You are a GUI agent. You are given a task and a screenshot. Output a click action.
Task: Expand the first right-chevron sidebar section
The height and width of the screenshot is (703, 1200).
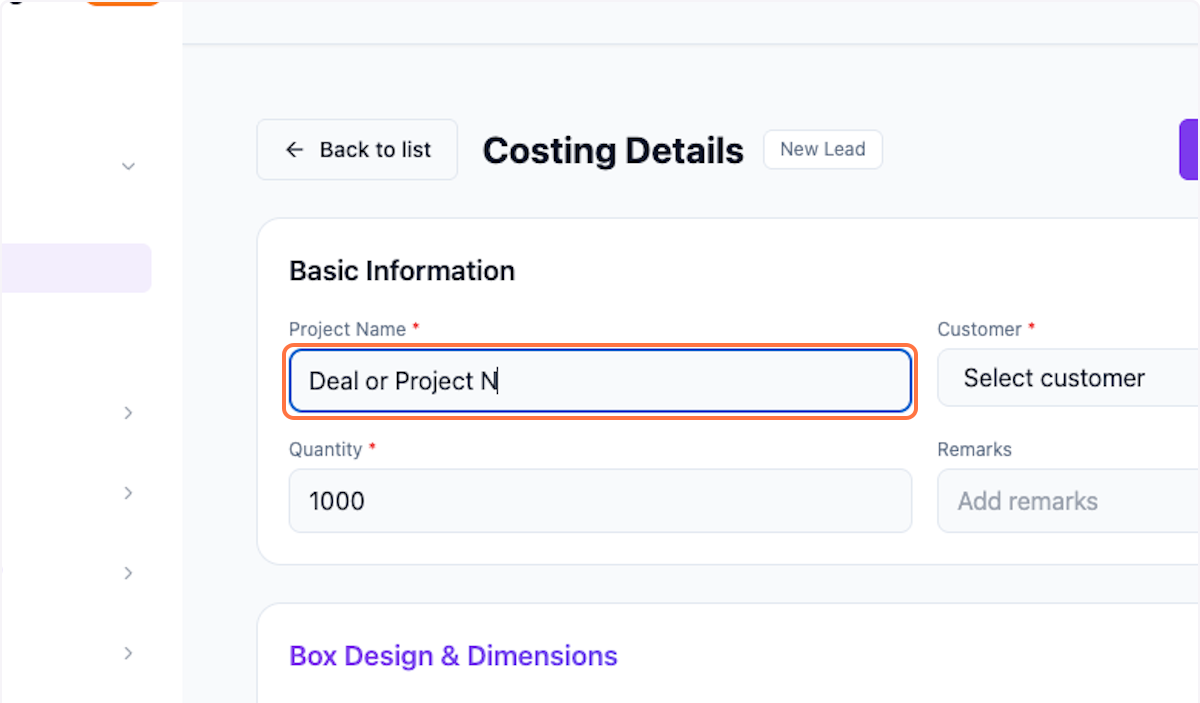click(128, 412)
